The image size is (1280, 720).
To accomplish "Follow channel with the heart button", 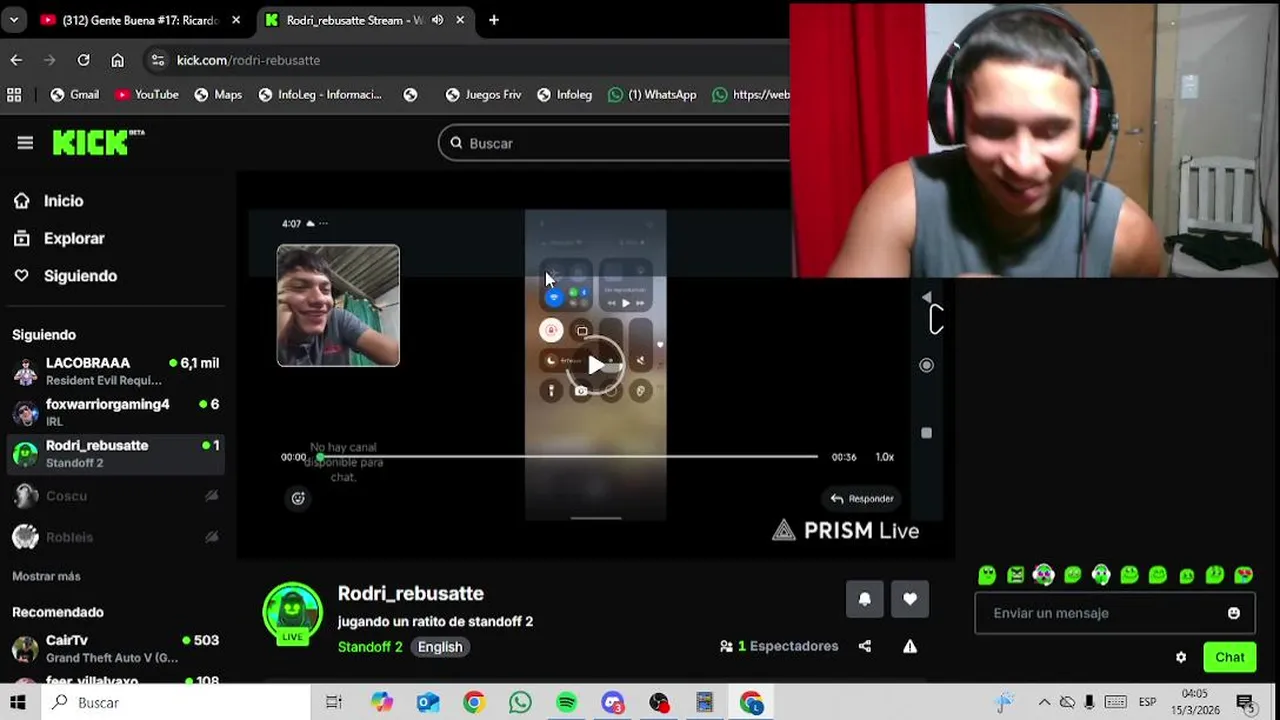I will tap(910, 599).
